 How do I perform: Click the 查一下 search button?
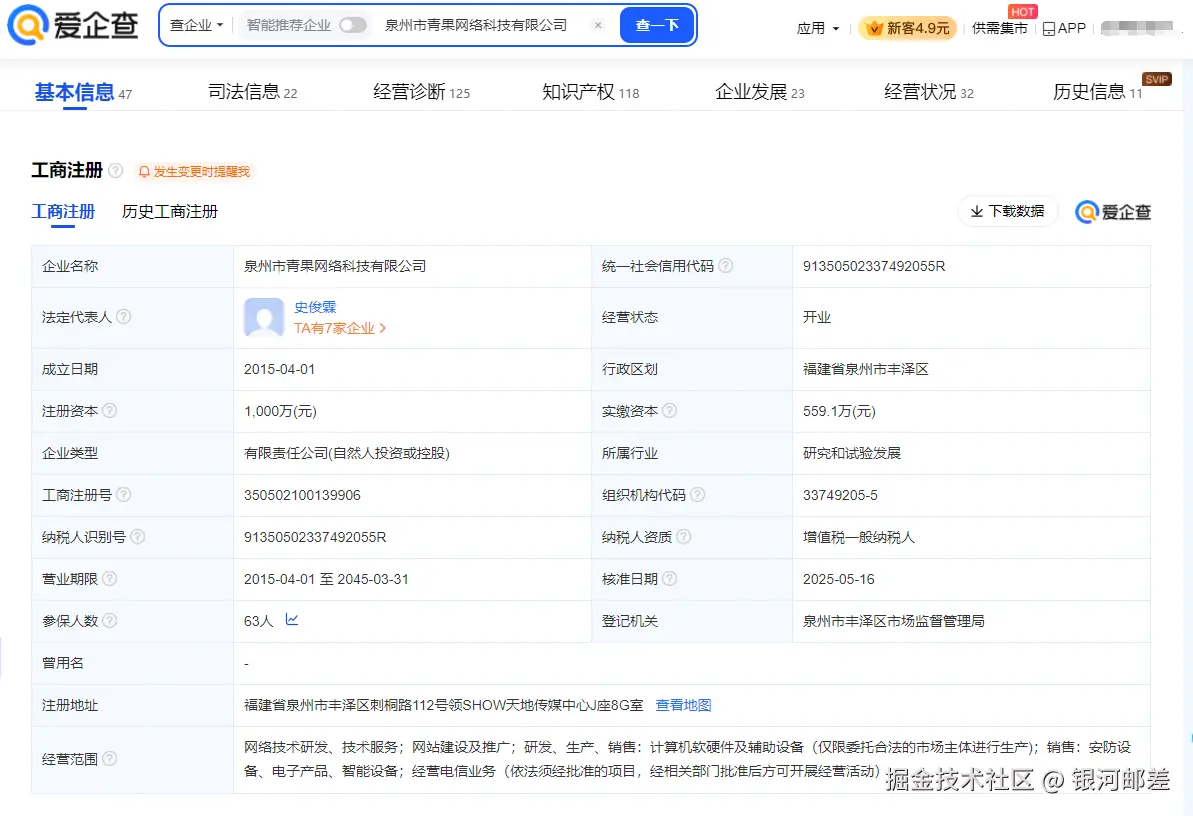[657, 25]
